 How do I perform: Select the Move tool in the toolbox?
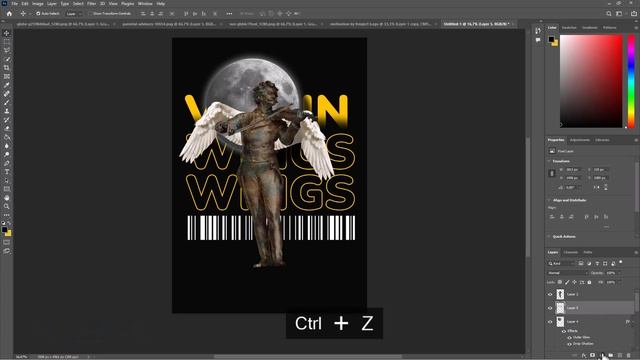7,33
